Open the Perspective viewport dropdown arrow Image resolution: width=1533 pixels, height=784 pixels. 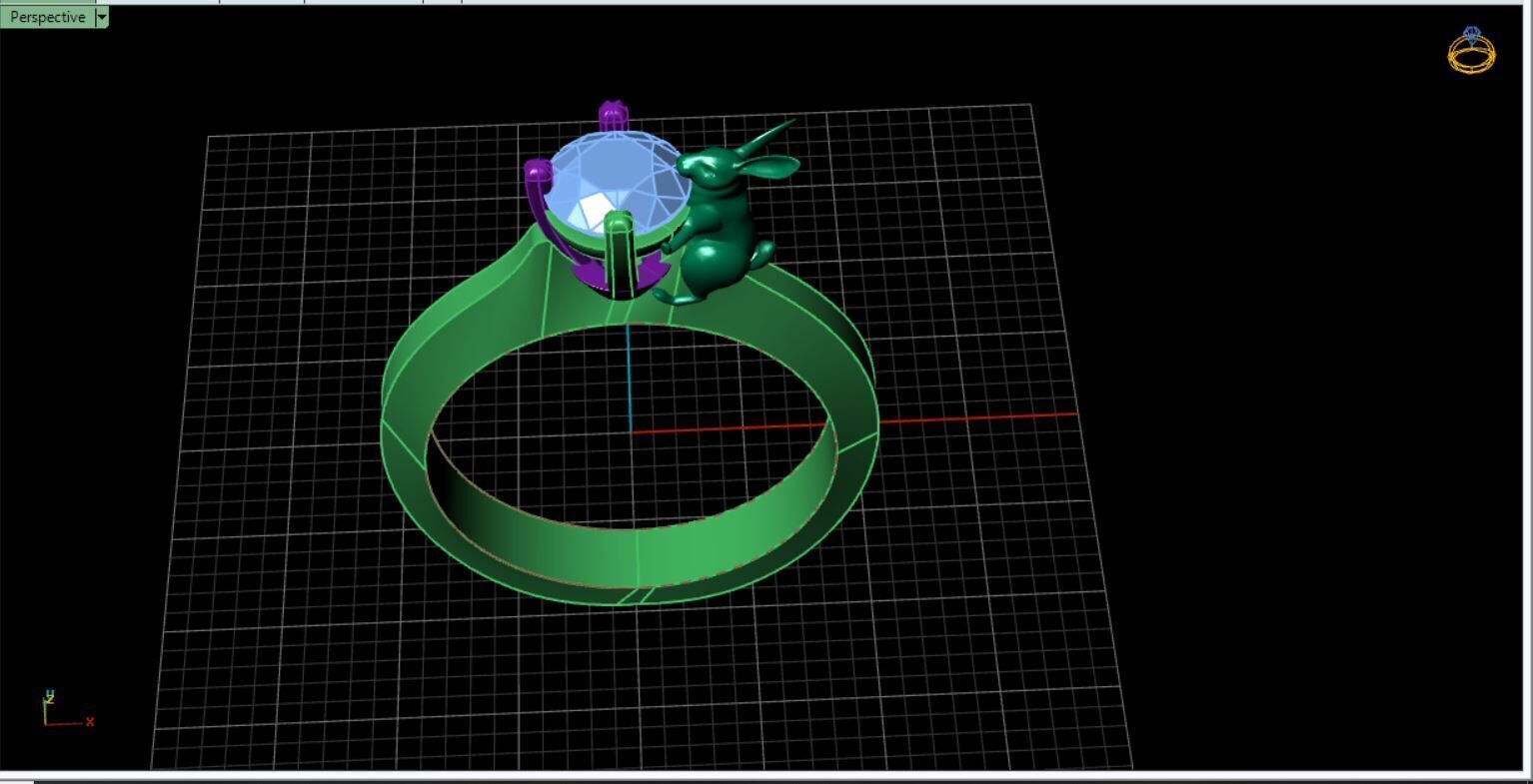[x=101, y=17]
